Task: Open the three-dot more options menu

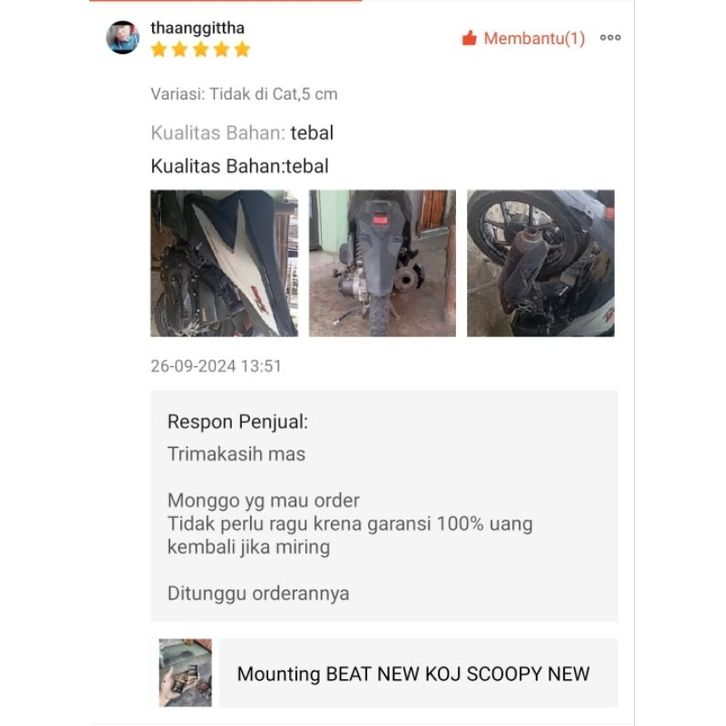Action: 610,38
